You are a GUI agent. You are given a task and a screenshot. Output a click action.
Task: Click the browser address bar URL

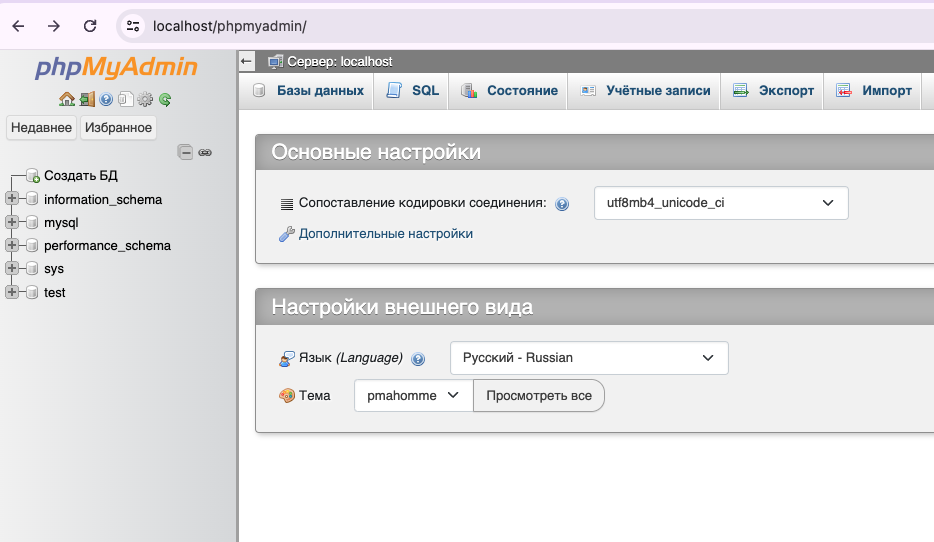[x=230, y=26]
